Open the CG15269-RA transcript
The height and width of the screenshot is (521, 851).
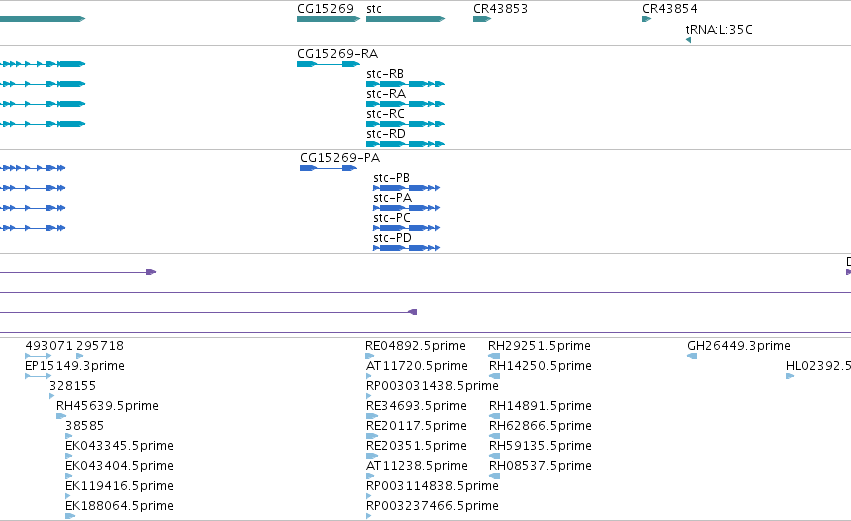click(328, 64)
